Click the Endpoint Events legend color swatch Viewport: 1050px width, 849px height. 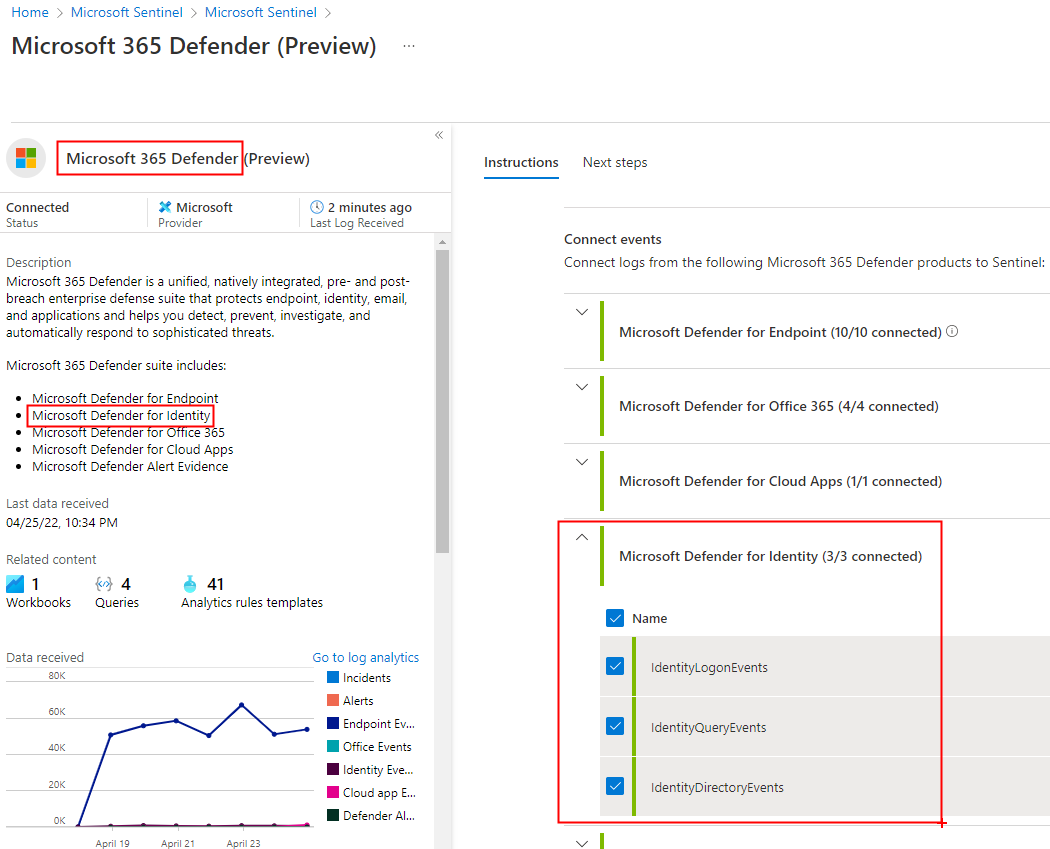(333, 723)
